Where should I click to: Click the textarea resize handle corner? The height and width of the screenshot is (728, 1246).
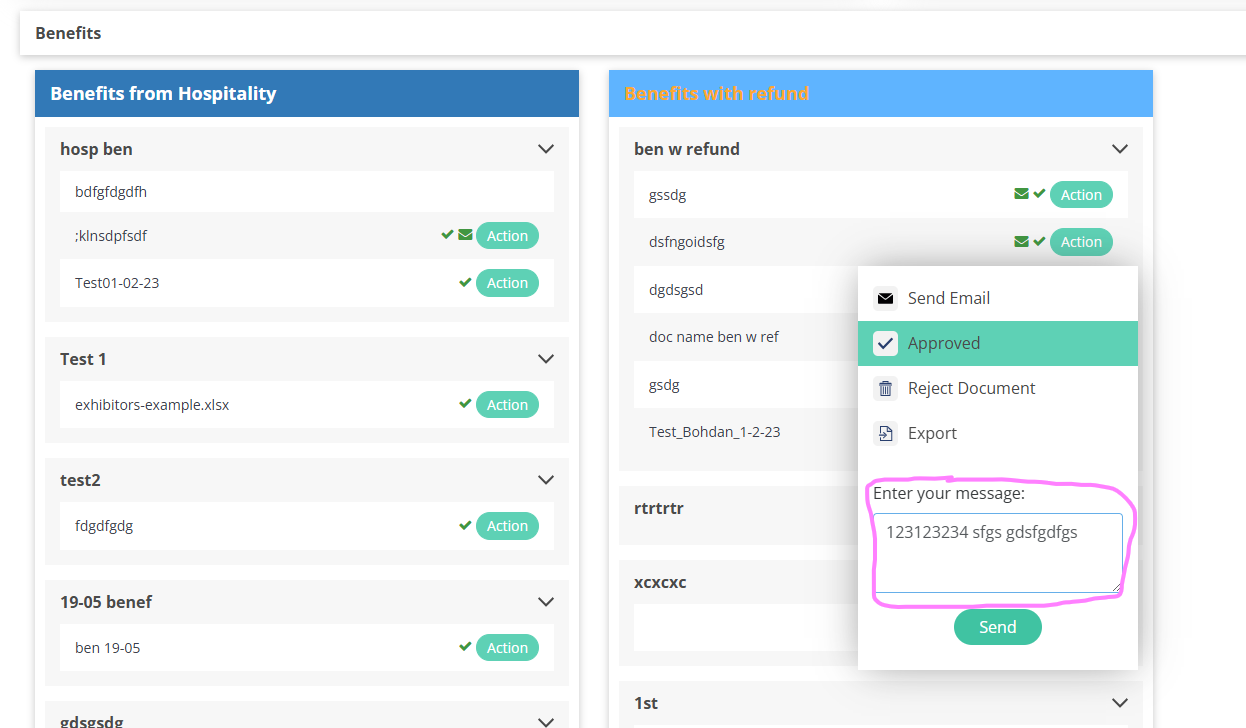[x=1117, y=587]
